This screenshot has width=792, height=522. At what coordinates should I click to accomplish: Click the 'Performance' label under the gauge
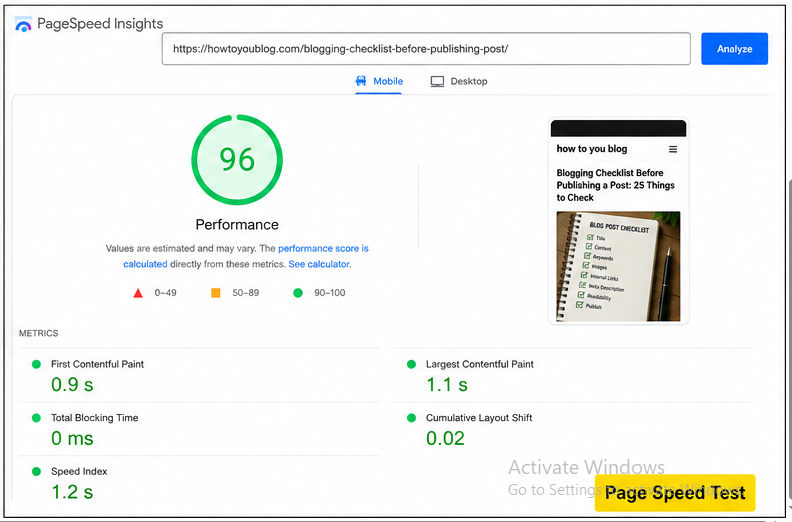[237, 224]
